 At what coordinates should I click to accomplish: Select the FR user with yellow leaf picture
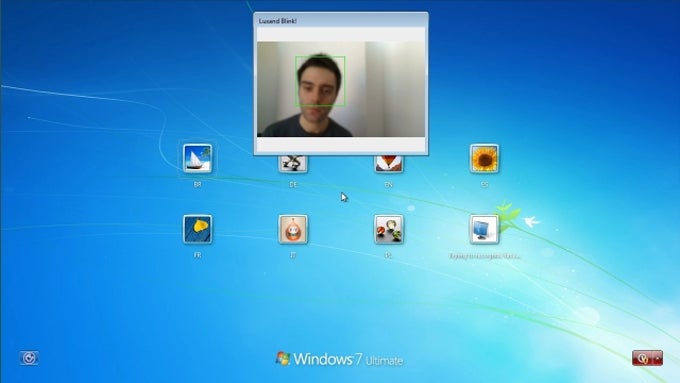[197, 229]
